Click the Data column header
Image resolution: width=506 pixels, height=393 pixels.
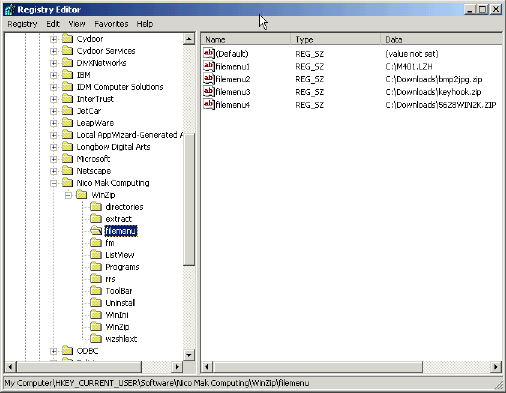[441, 40]
